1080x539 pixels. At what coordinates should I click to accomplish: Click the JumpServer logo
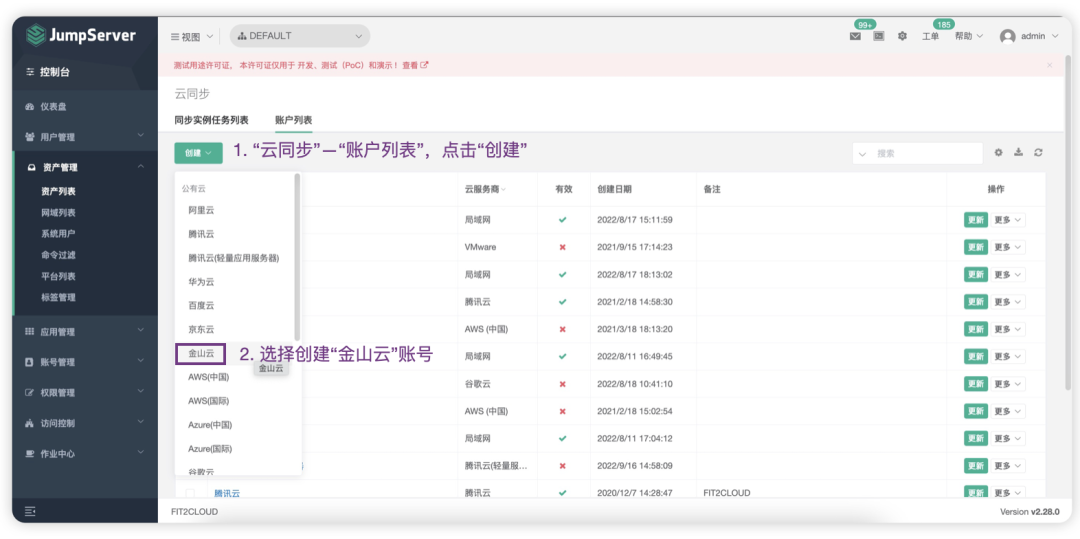point(81,35)
